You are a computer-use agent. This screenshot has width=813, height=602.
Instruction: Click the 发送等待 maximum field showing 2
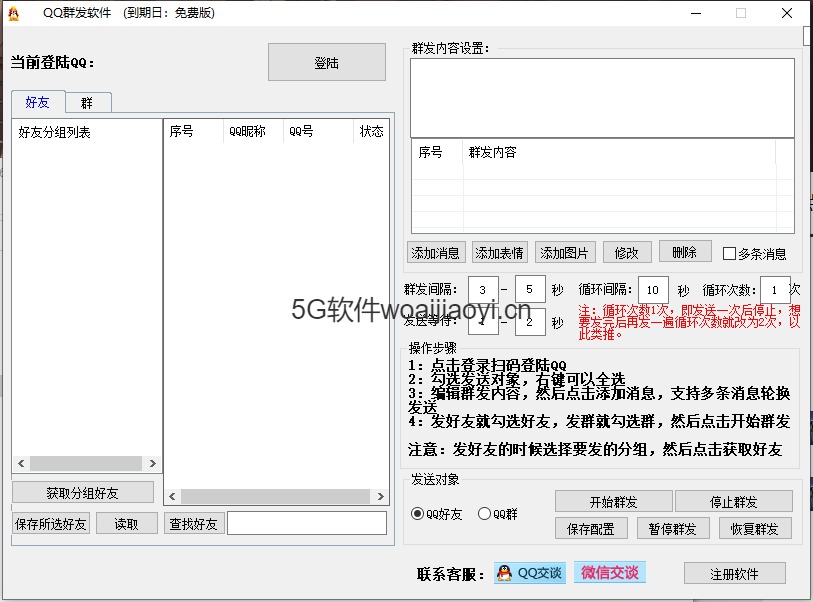(530, 322)
